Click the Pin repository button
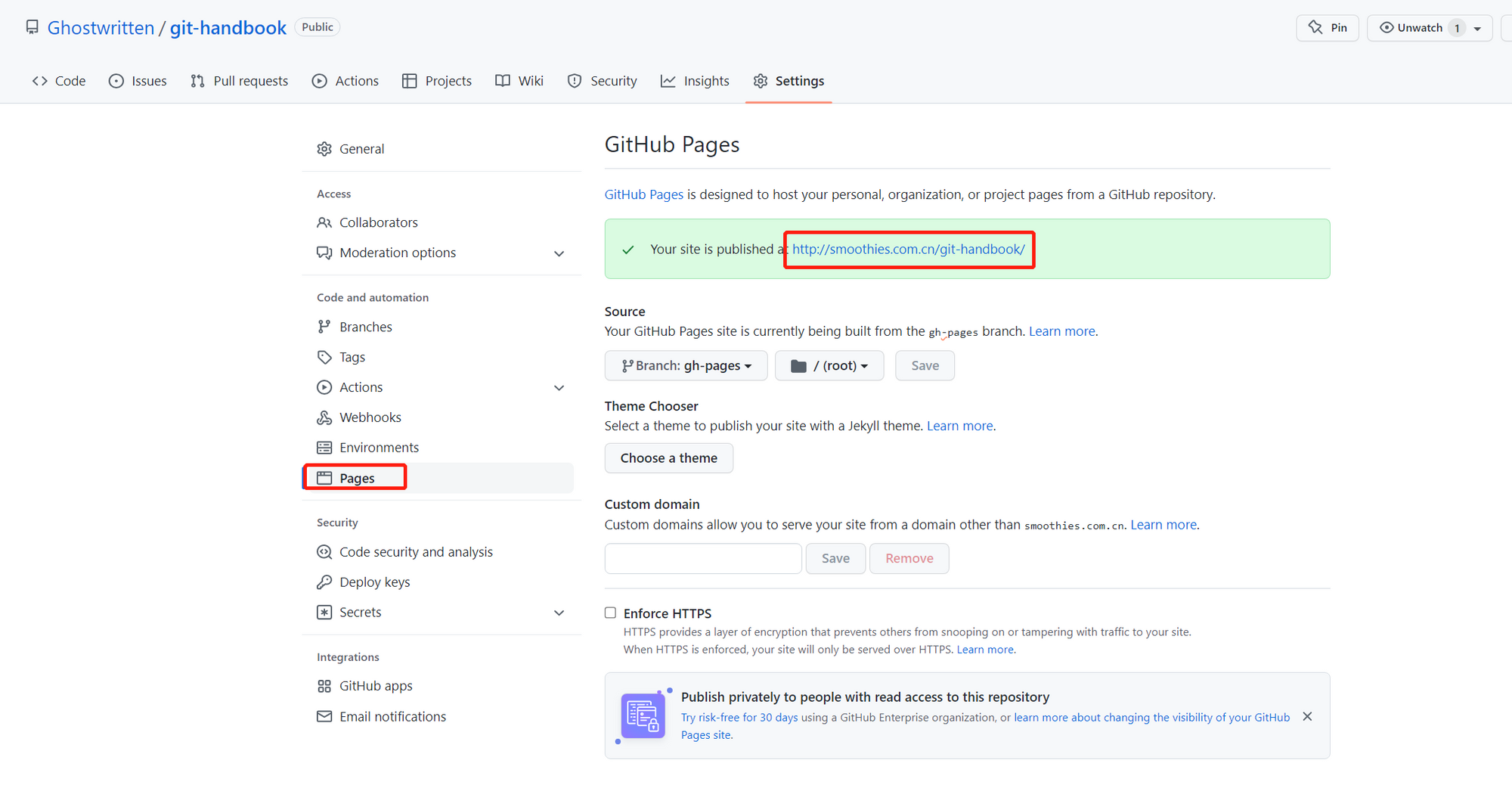 tap(1328, 28)
